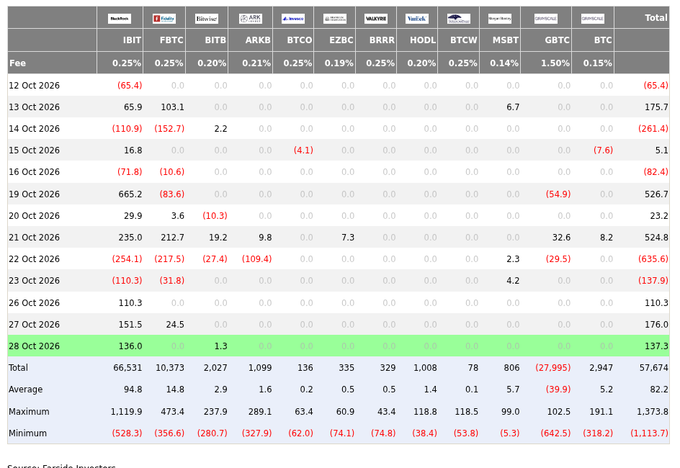Click the Invesco logo above BTCO
This screenshot has height=468, width=680.
point(293,19)
